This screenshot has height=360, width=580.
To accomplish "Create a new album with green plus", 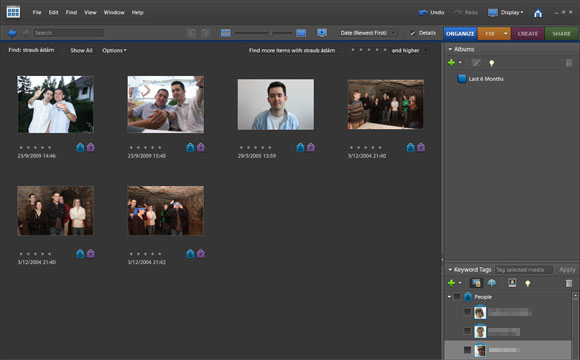I will (451, 63).
